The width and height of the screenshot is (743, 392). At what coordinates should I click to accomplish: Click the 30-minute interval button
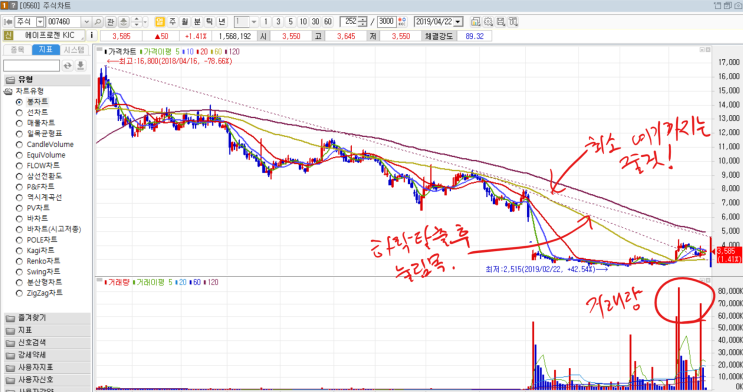[315, 22]
